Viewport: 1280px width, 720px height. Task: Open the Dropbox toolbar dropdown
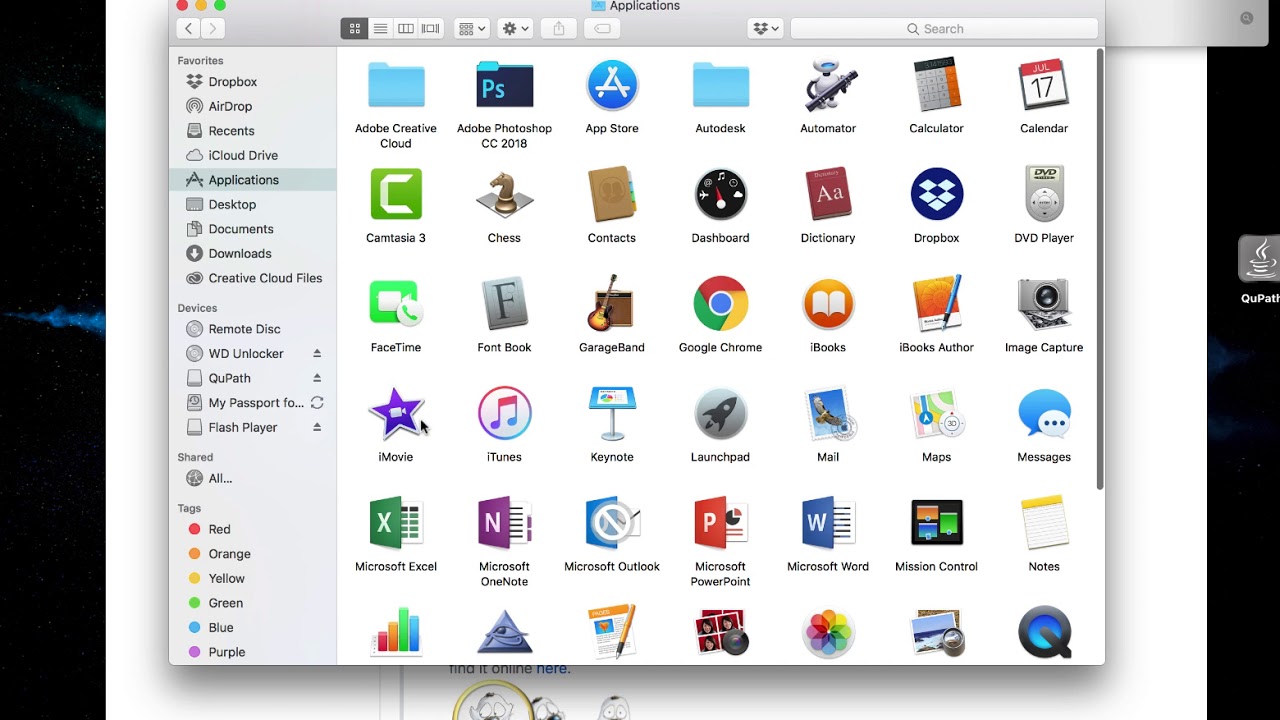pyautogui.click(x=766, y=29)
